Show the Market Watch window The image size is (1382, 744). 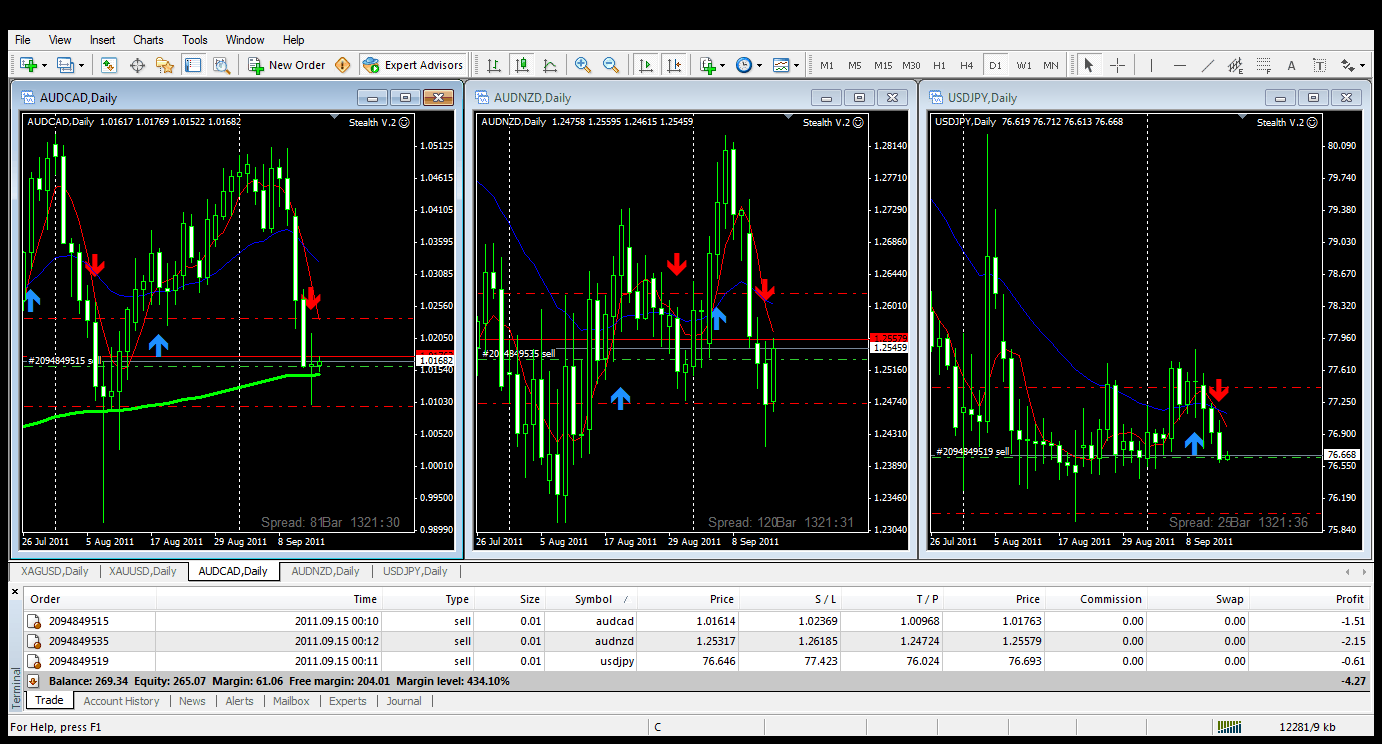tap(109, 65)
